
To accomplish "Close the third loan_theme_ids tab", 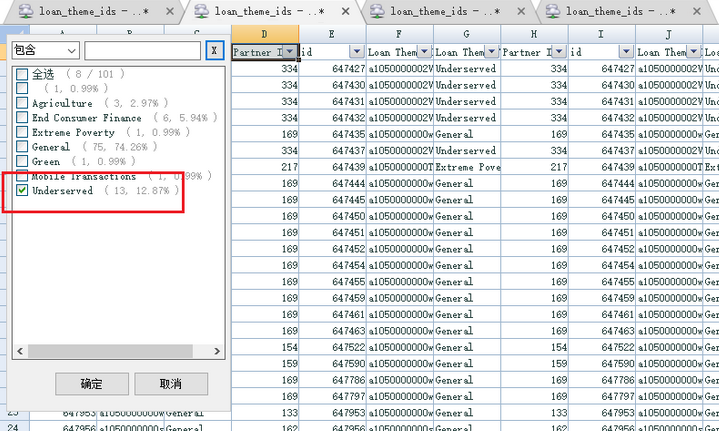I will click(521, 11).
